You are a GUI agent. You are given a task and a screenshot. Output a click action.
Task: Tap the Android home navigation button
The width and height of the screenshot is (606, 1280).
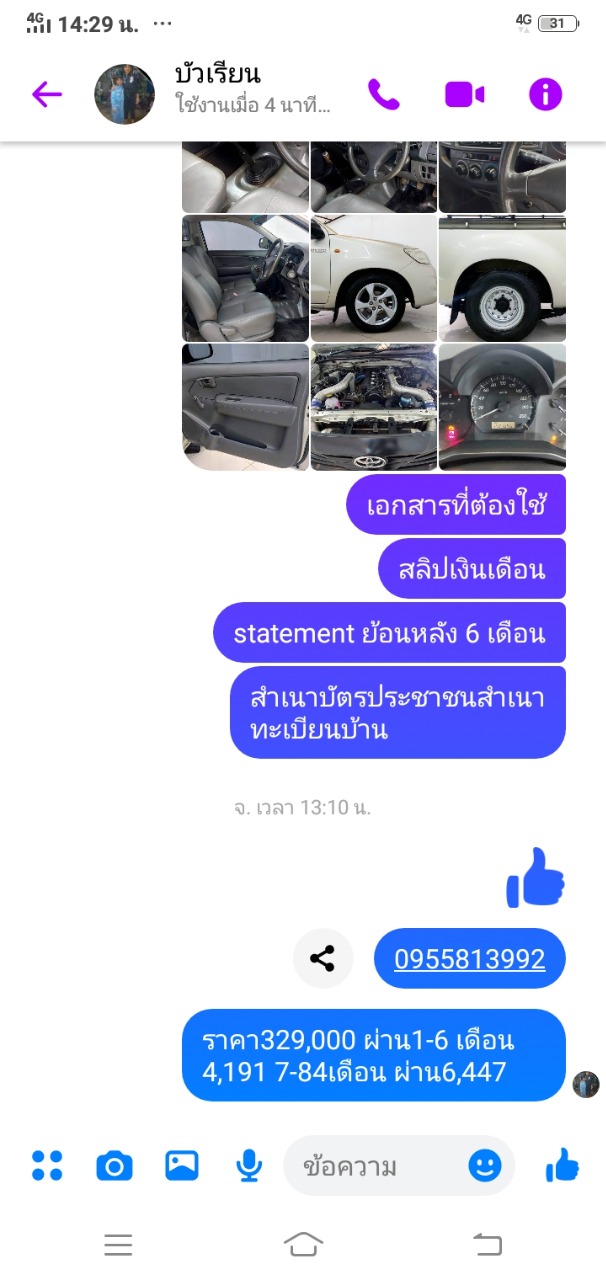(303, 1244)
